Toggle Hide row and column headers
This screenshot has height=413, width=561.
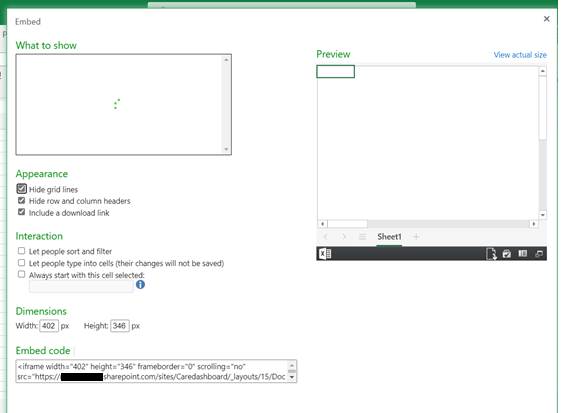tap(21, 200)
